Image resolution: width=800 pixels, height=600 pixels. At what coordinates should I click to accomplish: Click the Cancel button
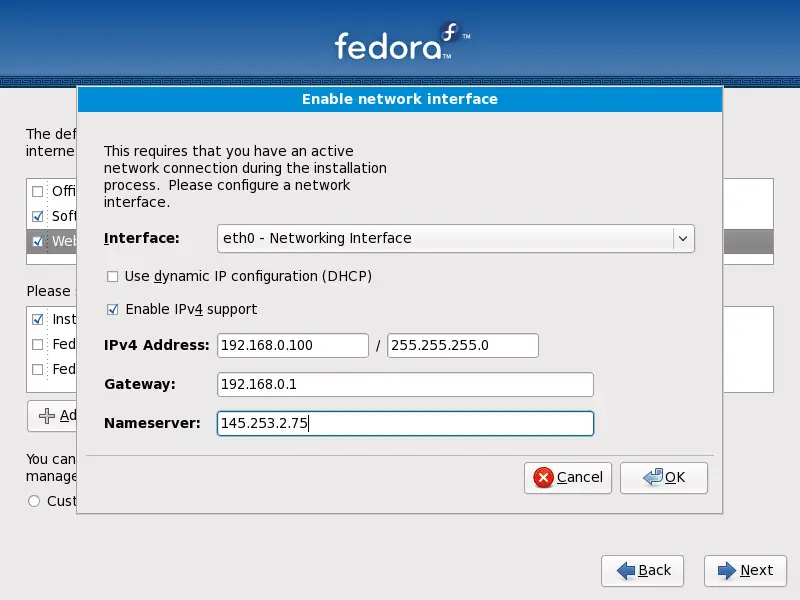[568, 478]
